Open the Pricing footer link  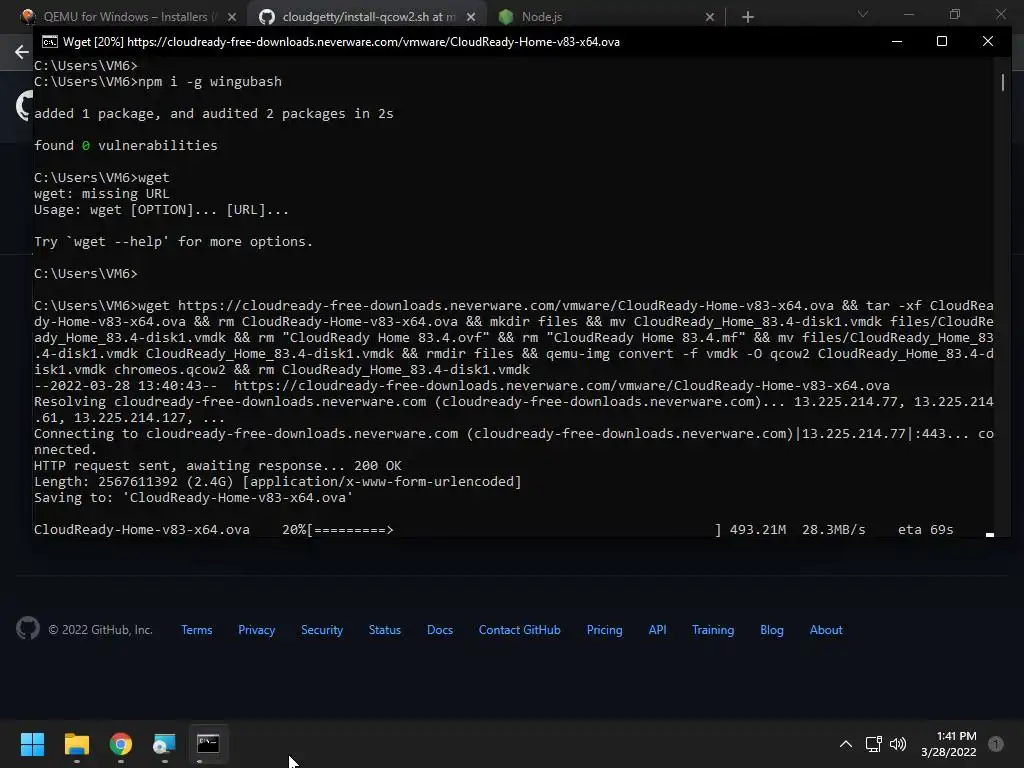[605, 630]
